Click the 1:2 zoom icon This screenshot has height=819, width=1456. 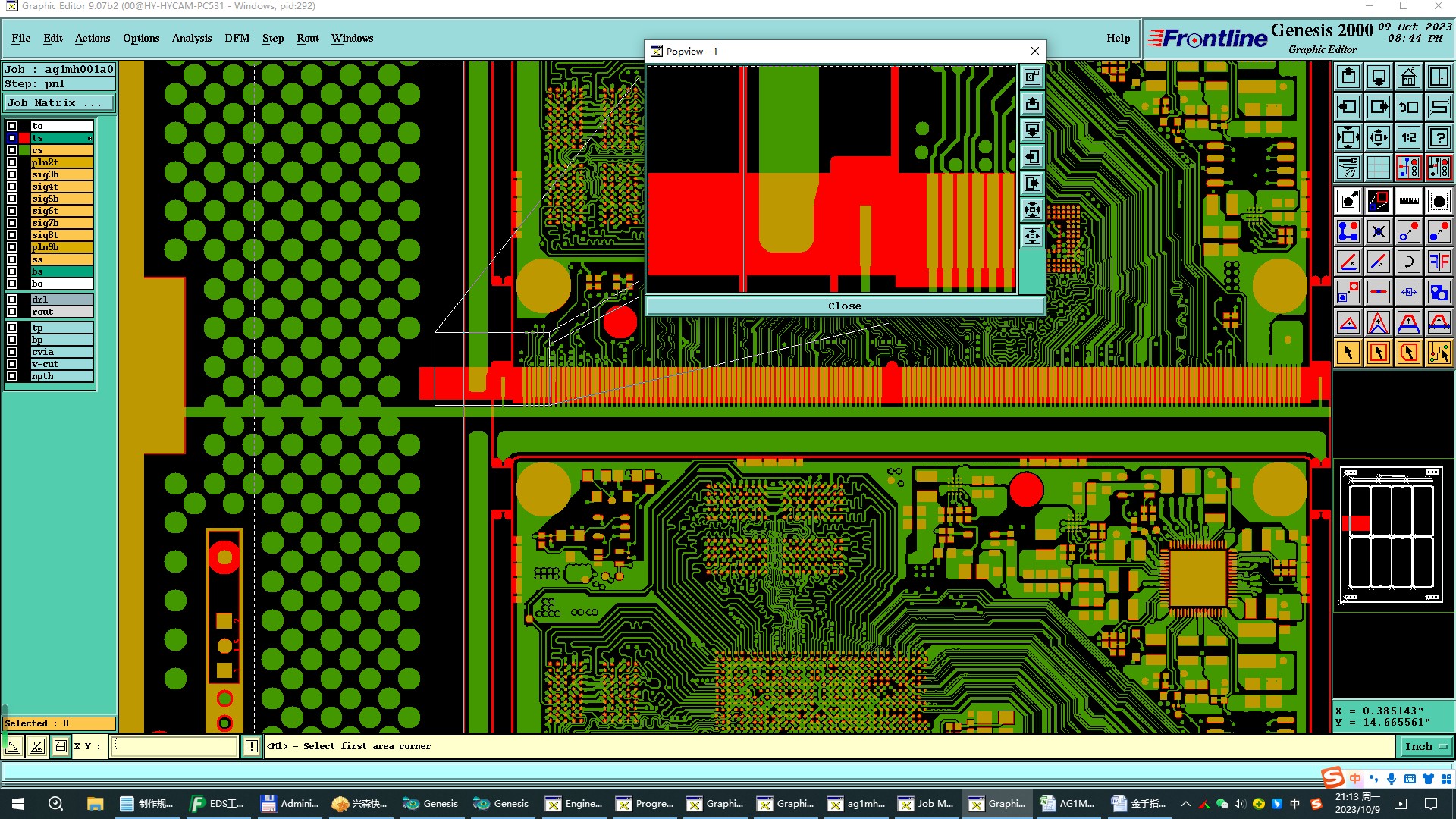click(x=1408, y=137)
